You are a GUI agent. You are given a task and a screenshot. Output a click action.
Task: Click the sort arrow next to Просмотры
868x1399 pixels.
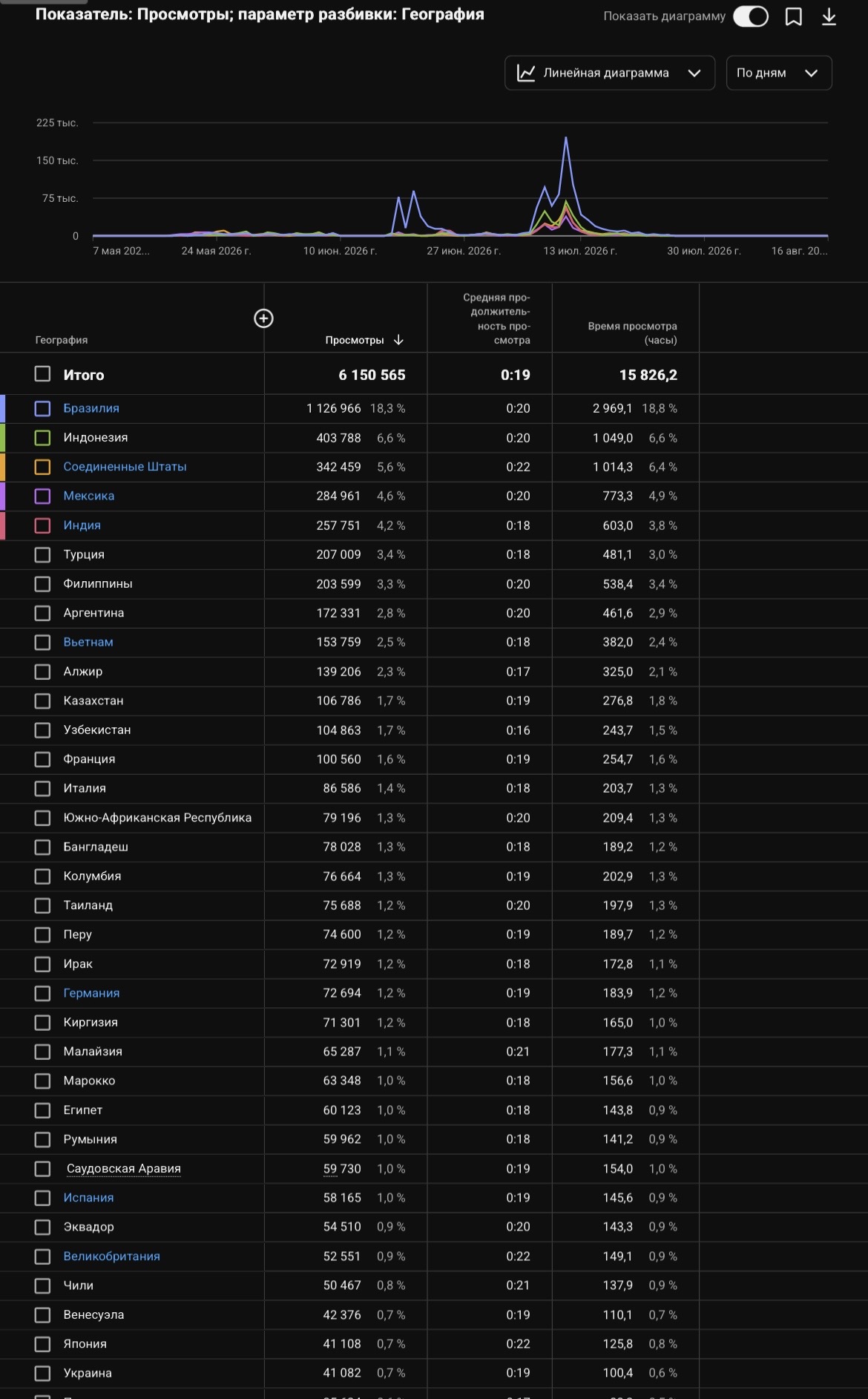[x=398, y=340]
